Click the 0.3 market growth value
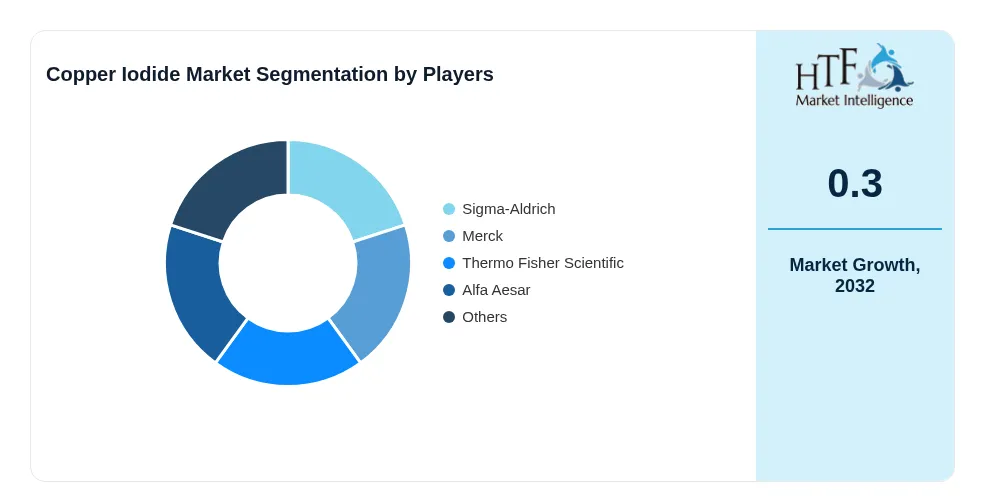The image size is (983, 500). pyautogui.click(x=854, y=184)
